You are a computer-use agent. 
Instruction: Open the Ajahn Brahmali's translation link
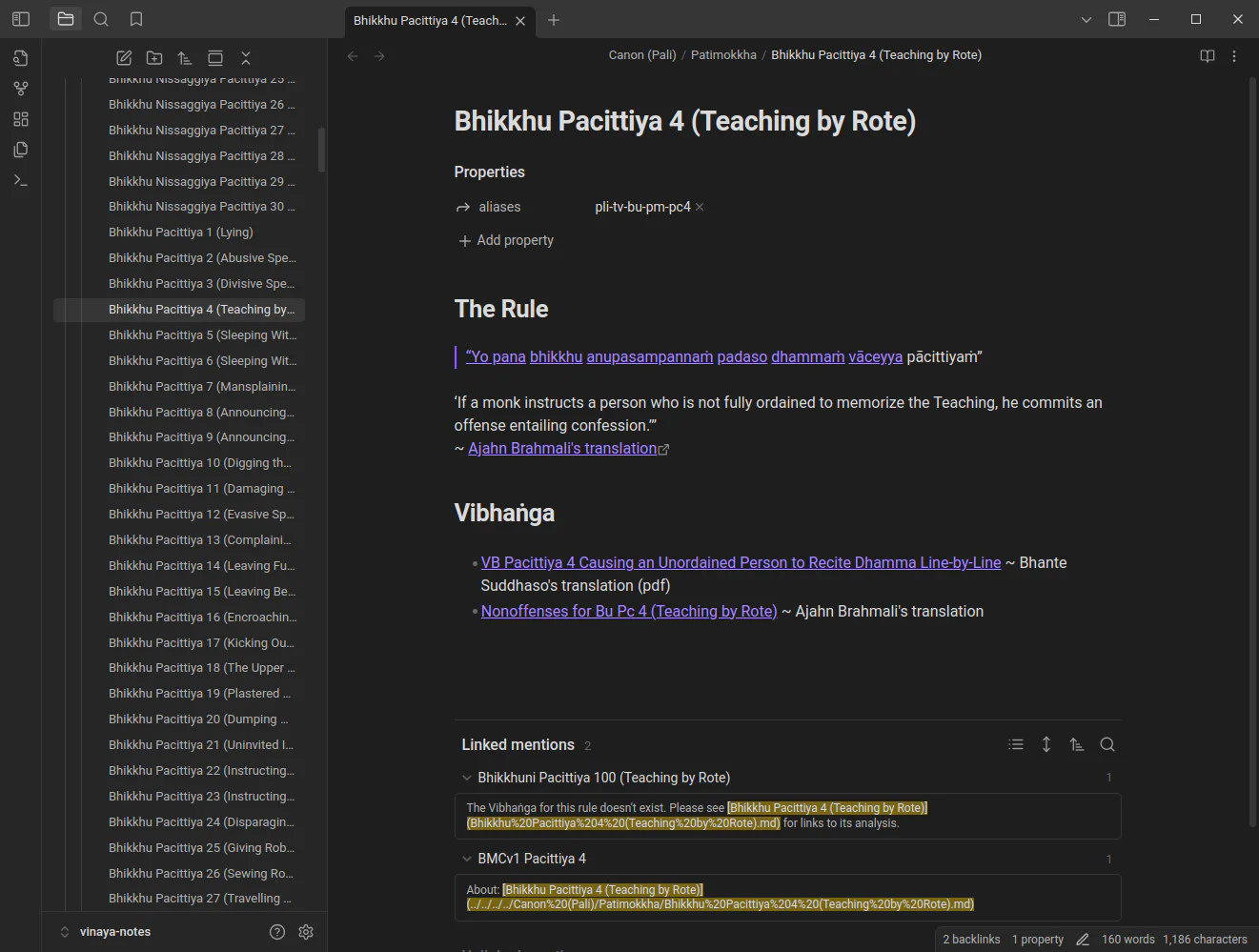click(x=562, y=449)
